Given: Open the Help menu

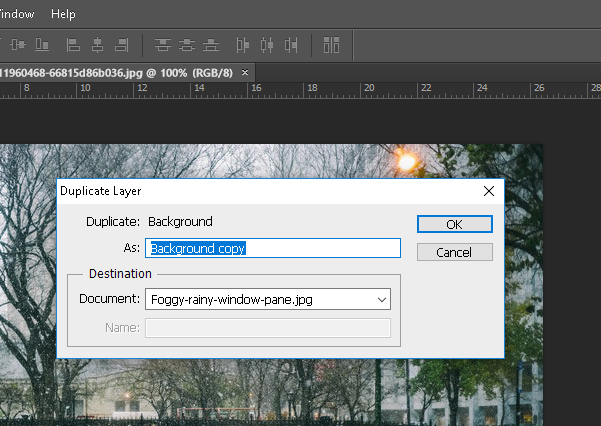Looking at the screenshot, I should tap(63, 14).
